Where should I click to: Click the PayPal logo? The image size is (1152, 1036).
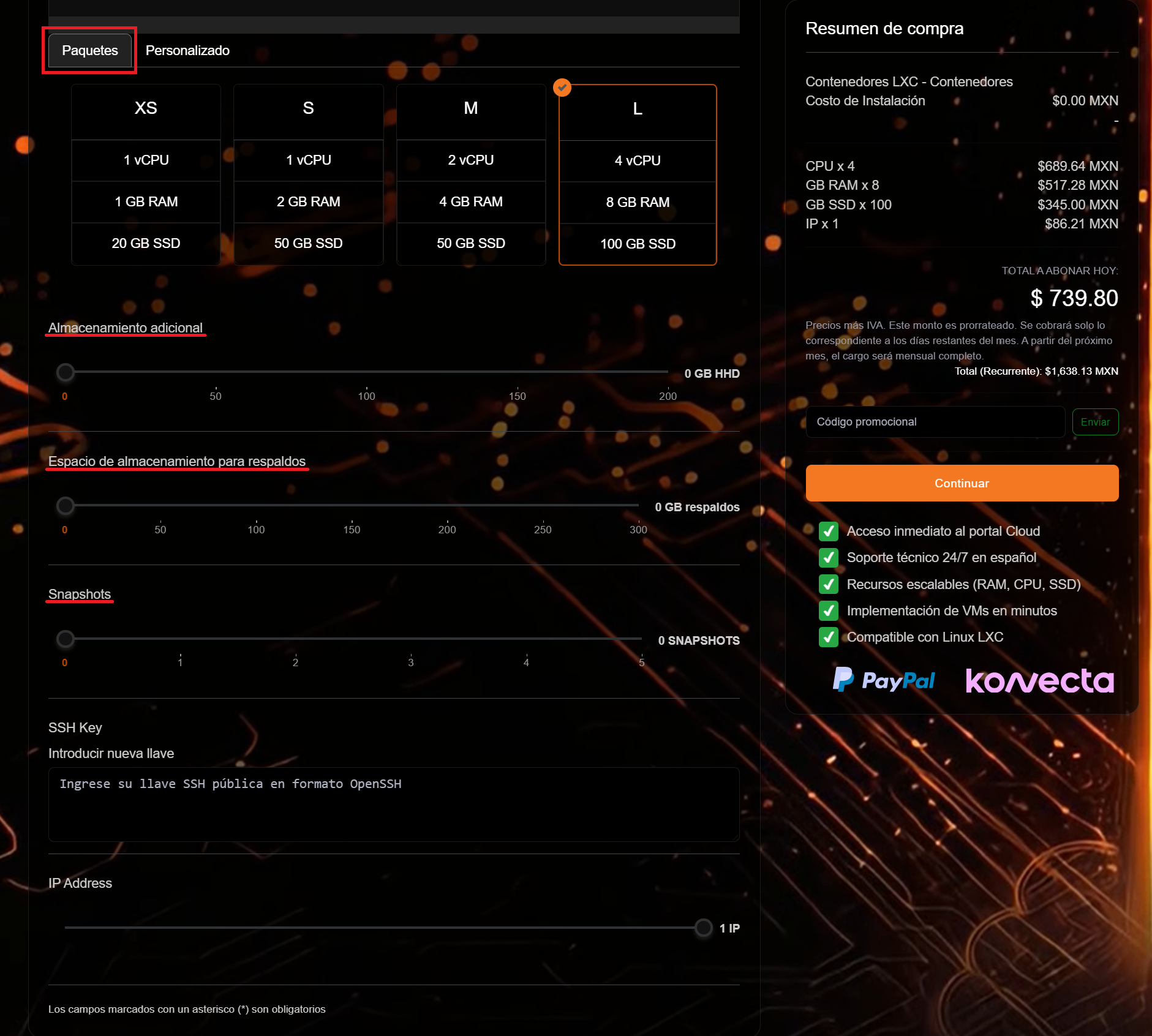(884, 680)
